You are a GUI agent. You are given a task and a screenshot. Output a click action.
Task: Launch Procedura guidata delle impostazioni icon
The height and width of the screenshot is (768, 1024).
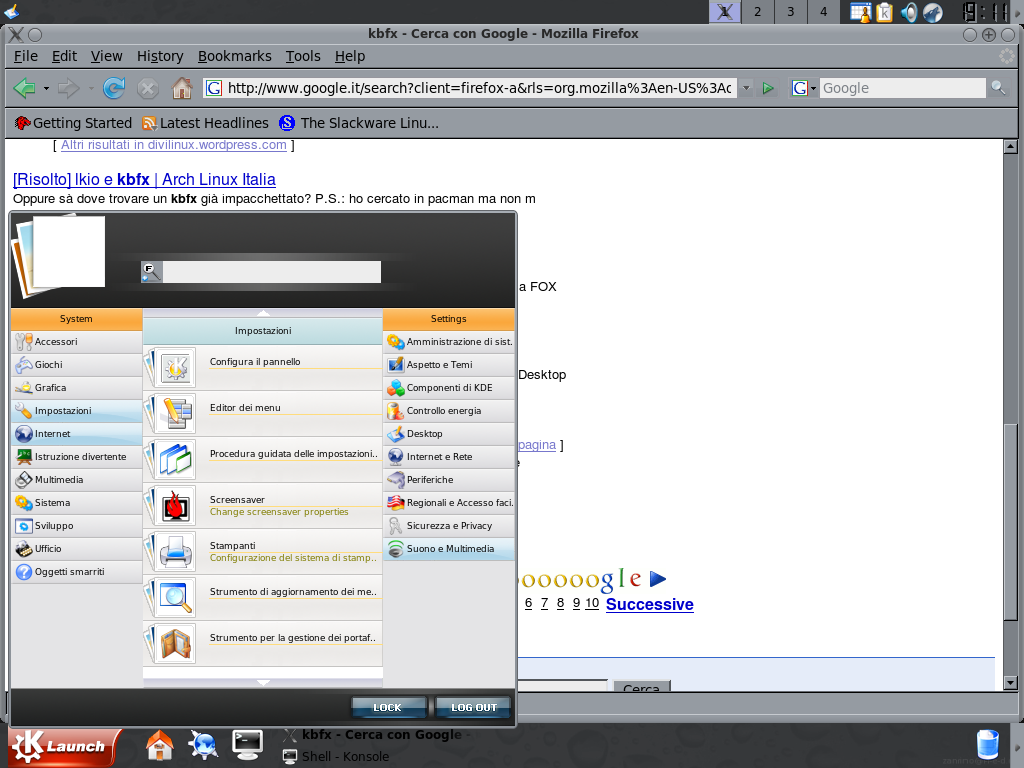point(176,460)
